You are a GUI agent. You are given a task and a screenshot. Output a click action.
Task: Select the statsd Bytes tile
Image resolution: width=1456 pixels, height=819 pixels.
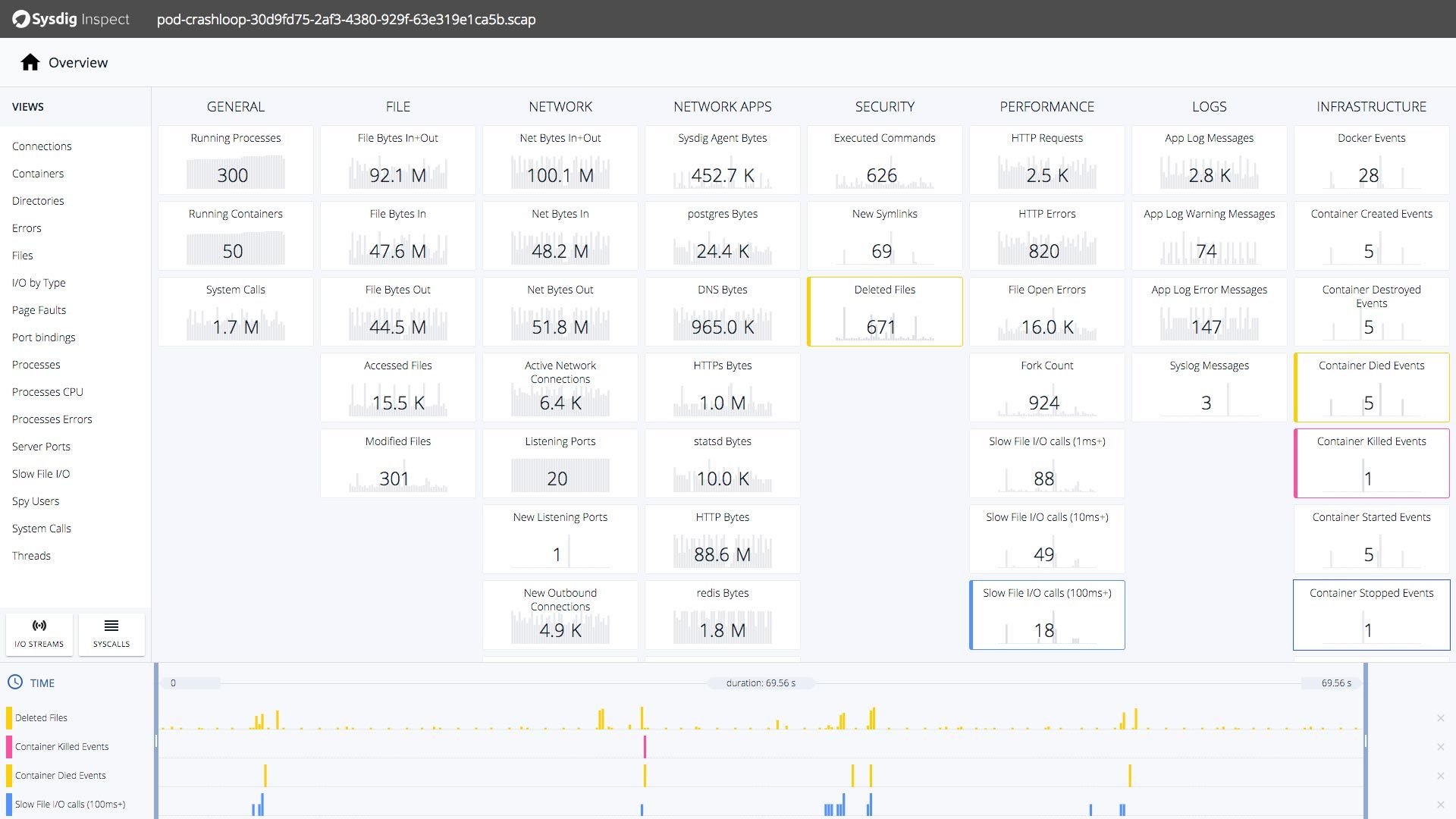(x=722, y=463)
